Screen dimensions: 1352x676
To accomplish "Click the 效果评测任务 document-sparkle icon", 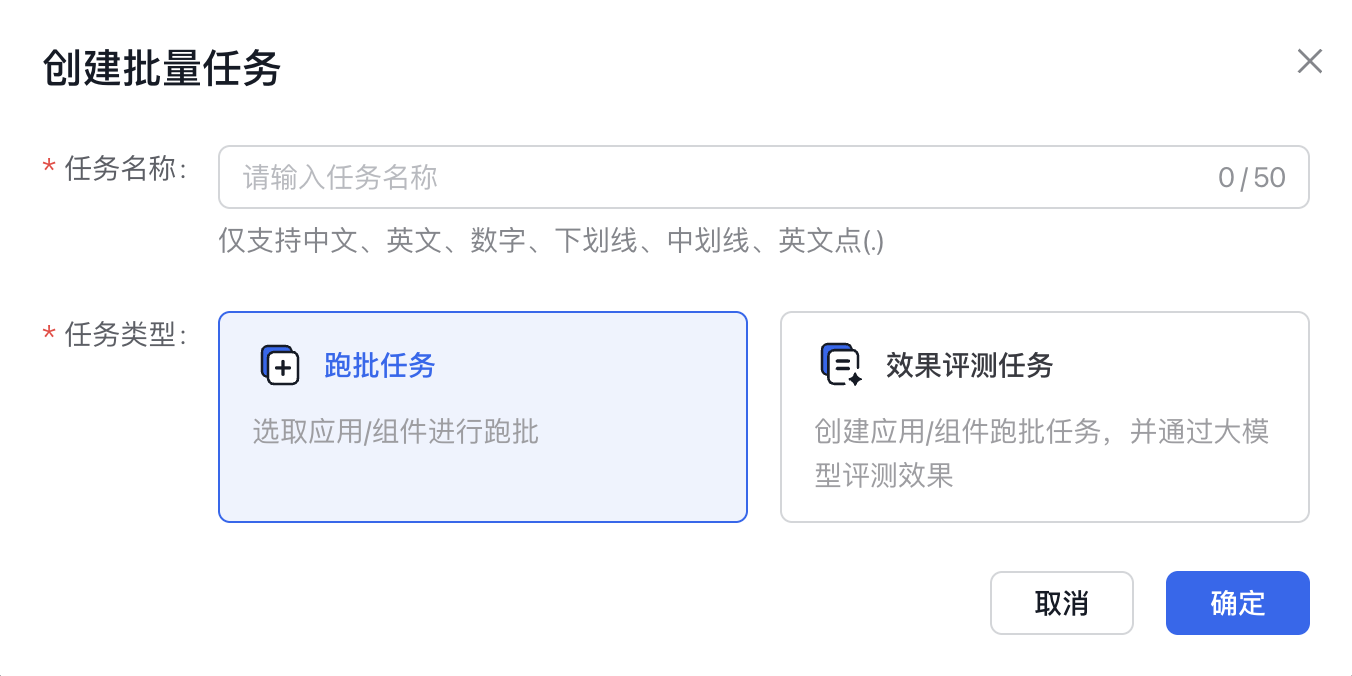I will tap(841, 366).
